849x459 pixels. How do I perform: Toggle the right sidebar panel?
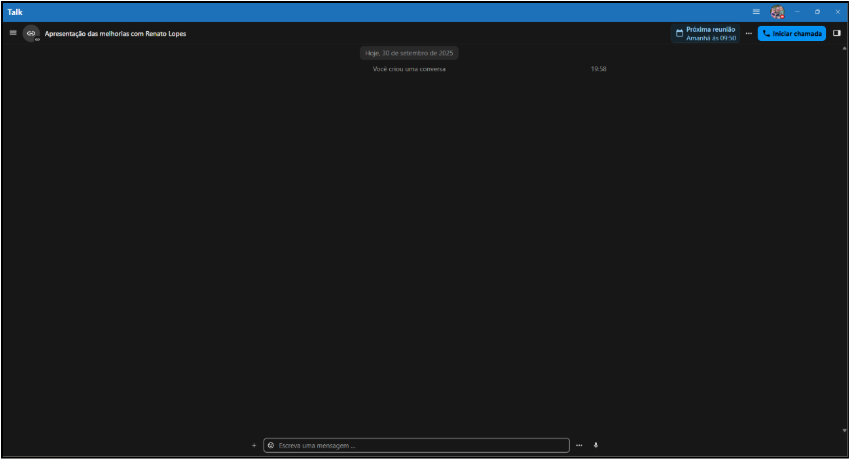point(837,33)
